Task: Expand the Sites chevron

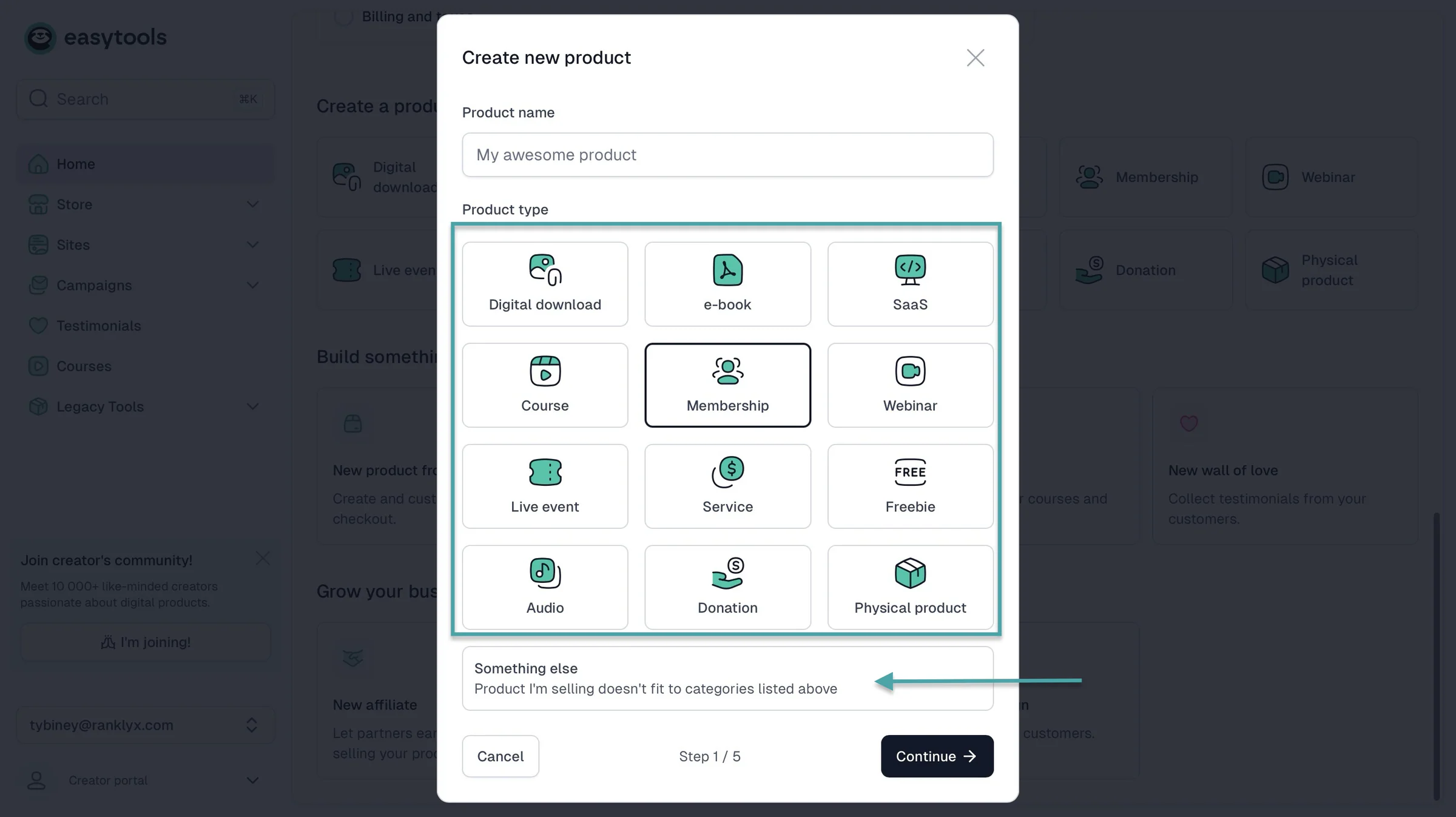Action: (252, 244)
